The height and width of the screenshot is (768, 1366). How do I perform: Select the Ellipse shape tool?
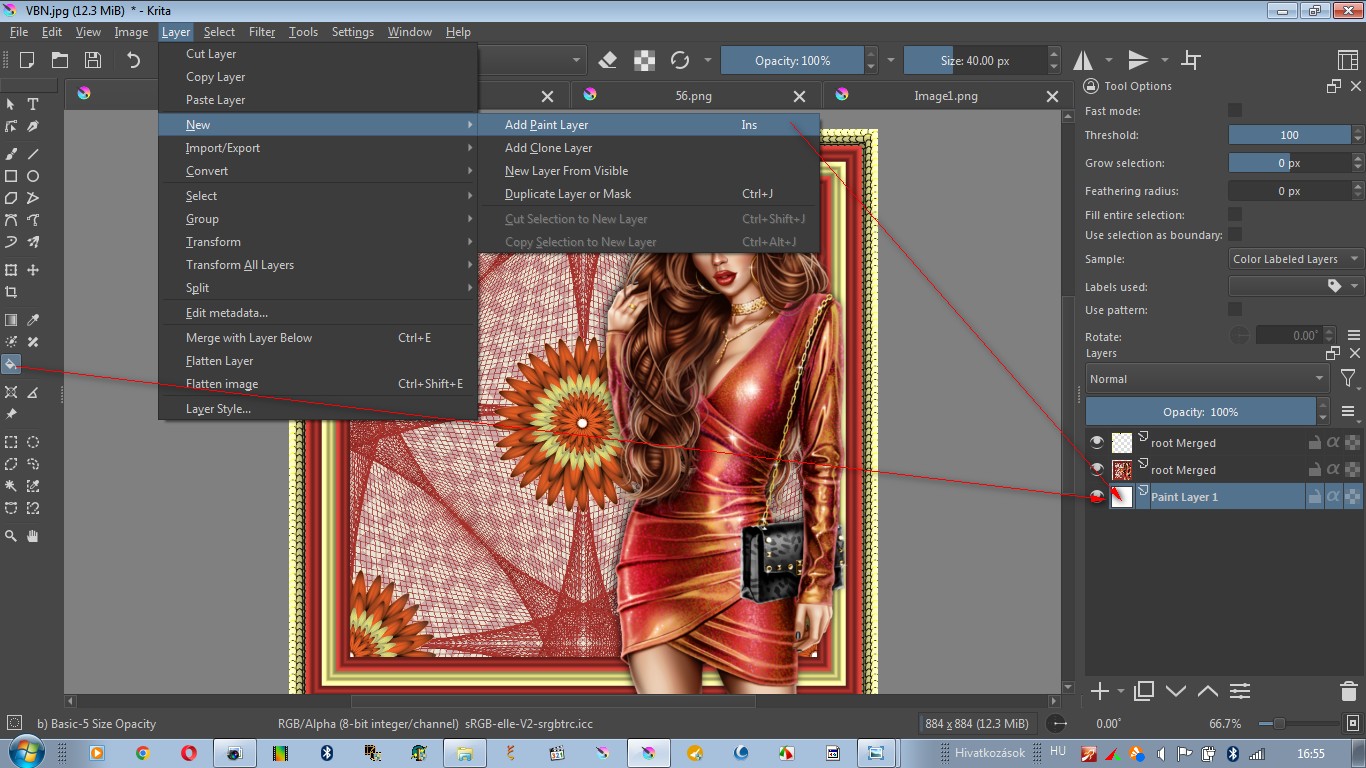[x=33, y=176]
